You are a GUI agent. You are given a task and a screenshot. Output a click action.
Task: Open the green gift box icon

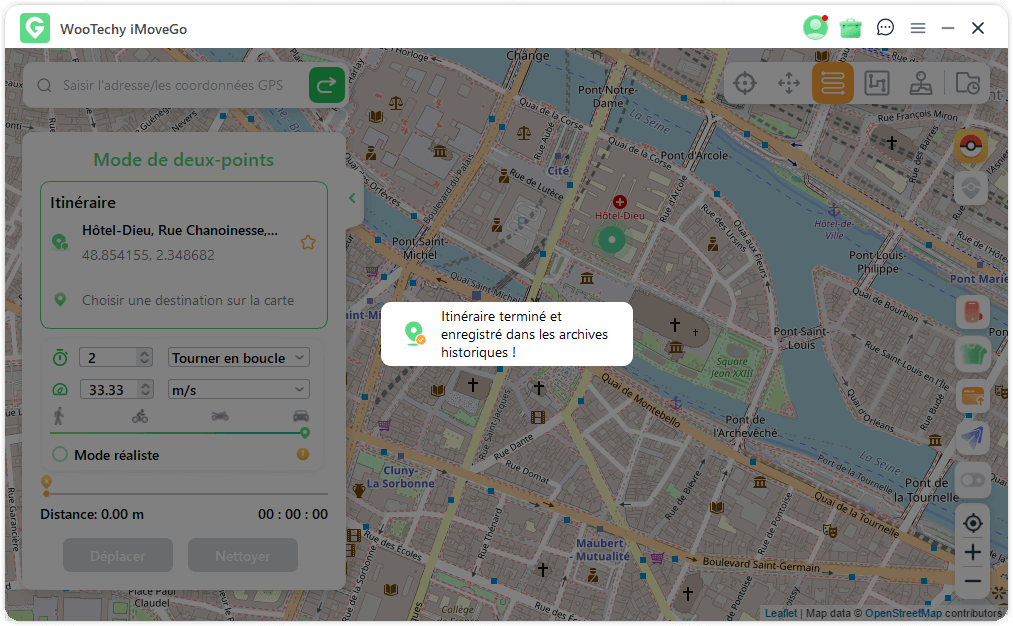coord(850,28)
